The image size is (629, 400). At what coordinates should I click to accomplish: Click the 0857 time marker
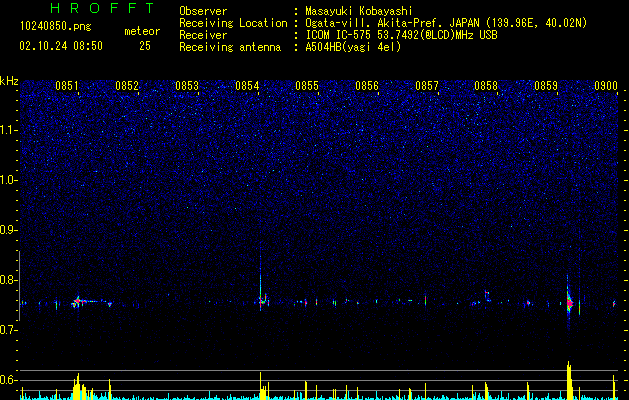point(427,86)
